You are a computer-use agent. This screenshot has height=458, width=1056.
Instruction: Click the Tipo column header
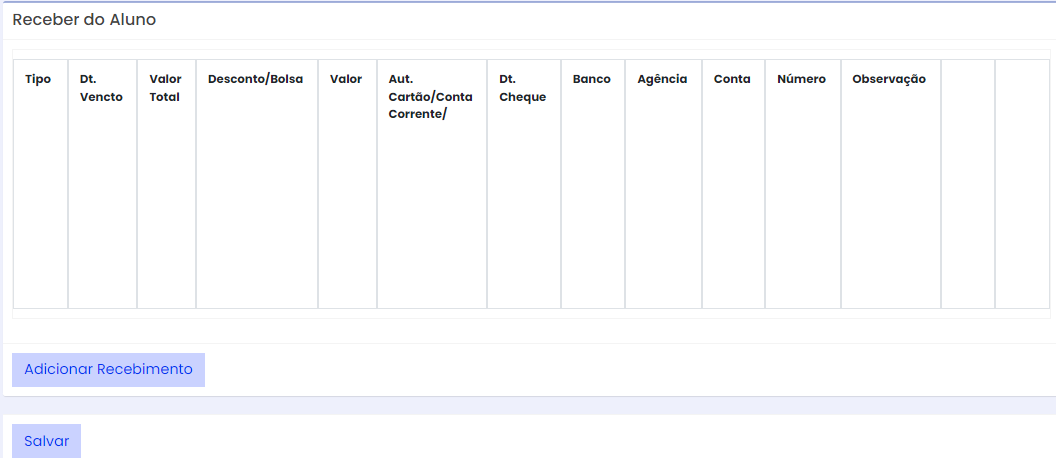38,79
